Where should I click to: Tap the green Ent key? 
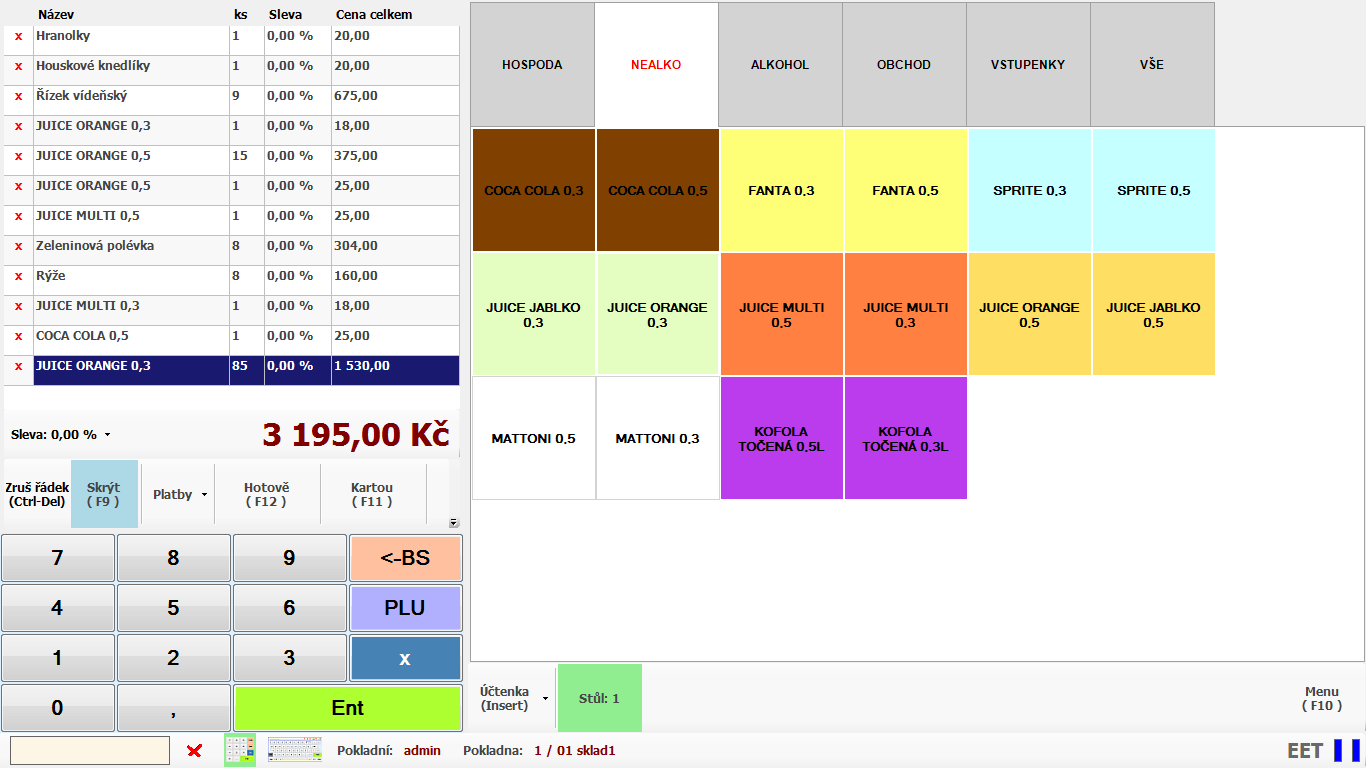coord(348,708)
